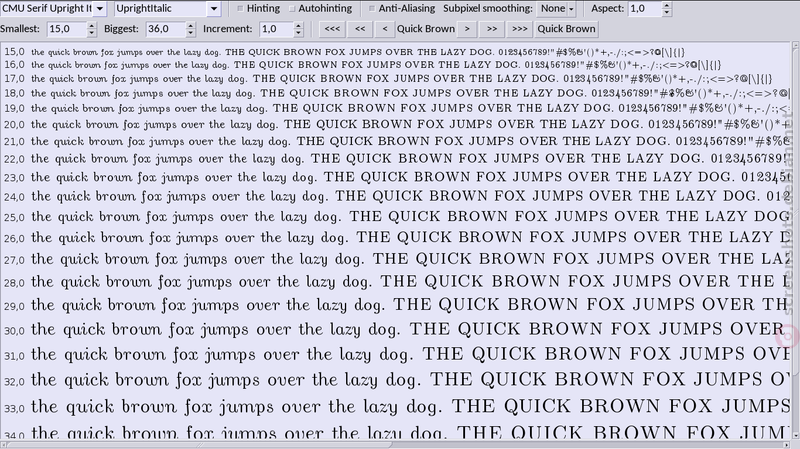This screenshot has height=449, width=800.
Task: Click the 30,0 size sample row
Action: [395, 330]
